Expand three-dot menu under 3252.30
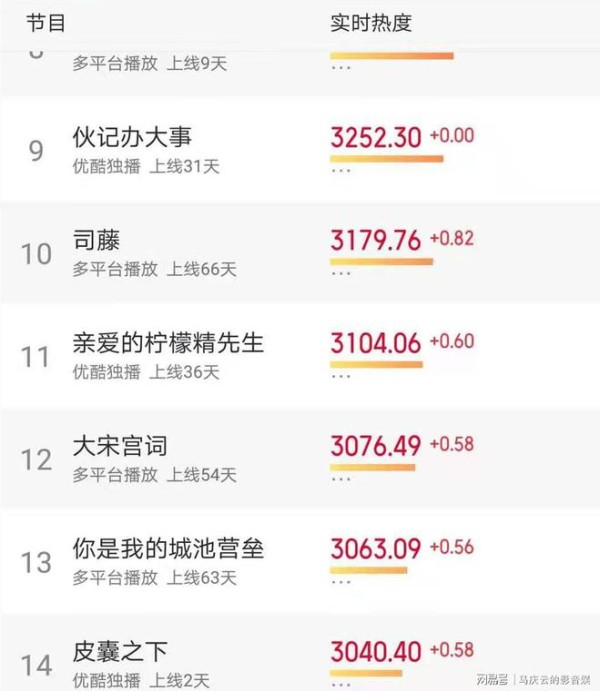600x691 pixels. coord(341,171)
